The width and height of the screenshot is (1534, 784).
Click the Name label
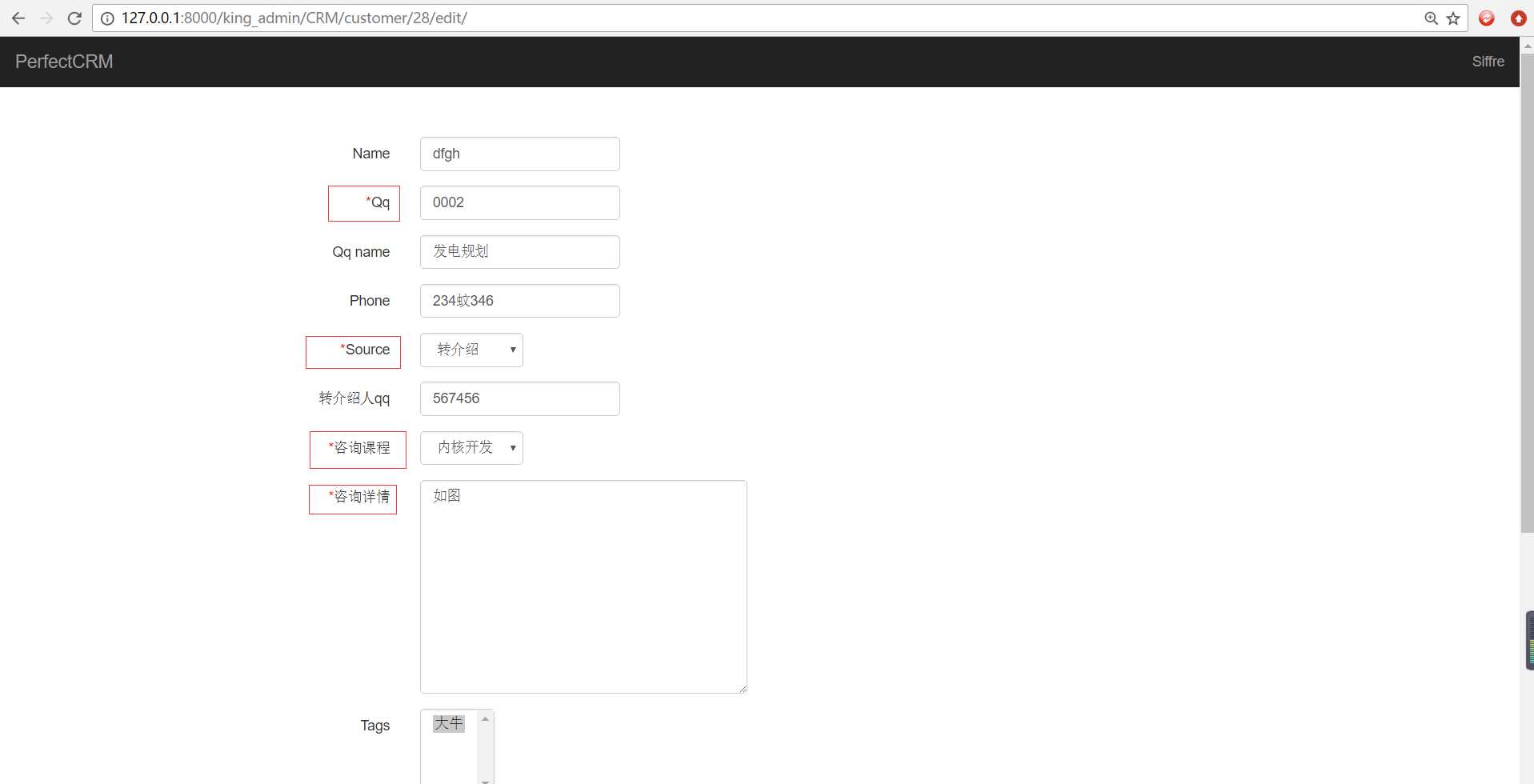(371, 154)
